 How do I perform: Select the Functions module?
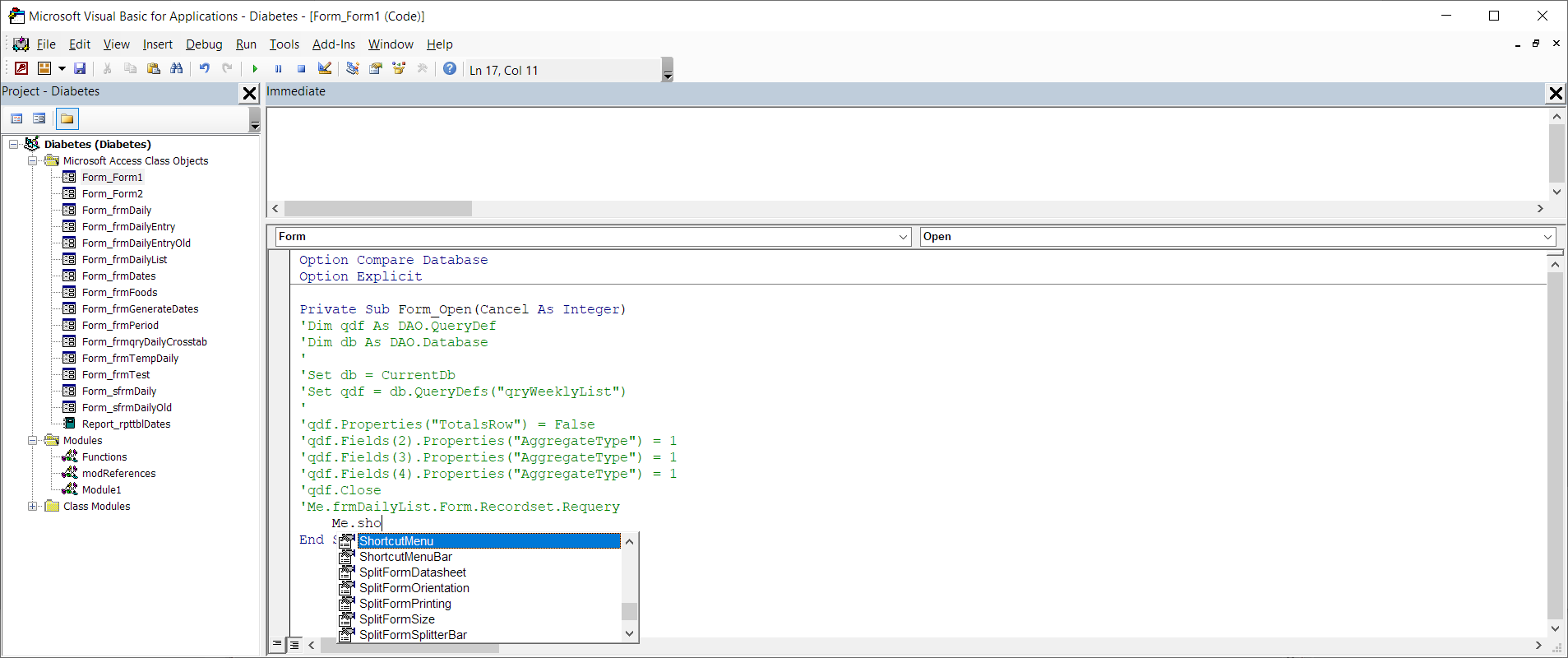(104, 457)
